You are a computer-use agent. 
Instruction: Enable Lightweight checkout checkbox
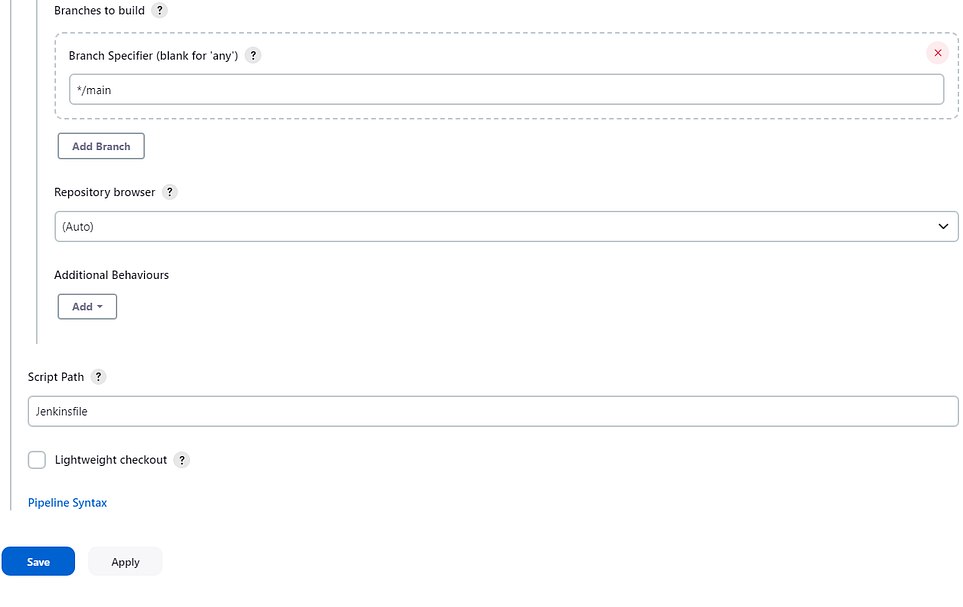tap(37, 460)
